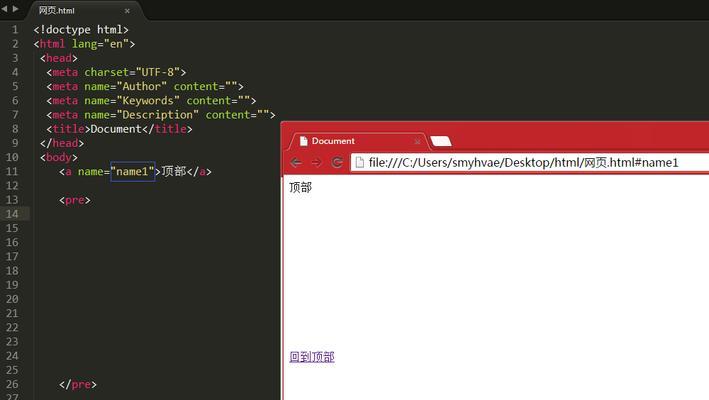The image size is (709, 400).
Task: Click the browser forward arrow button
Action: tap(317, 162)
